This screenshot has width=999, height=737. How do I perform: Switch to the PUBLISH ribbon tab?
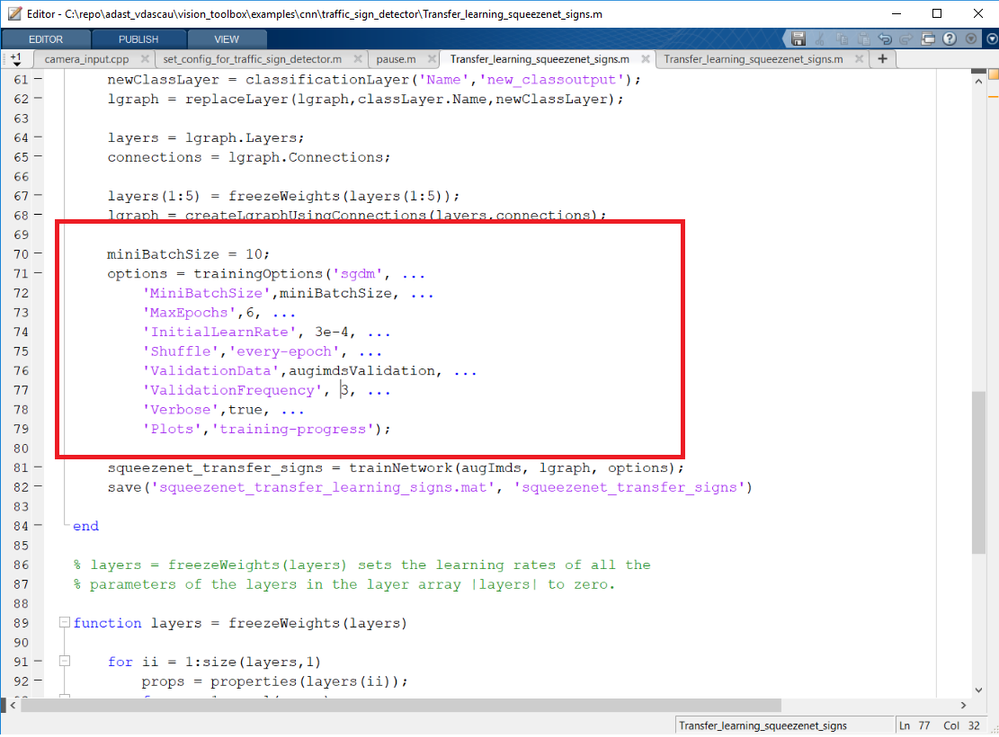[x=138, y=39]
